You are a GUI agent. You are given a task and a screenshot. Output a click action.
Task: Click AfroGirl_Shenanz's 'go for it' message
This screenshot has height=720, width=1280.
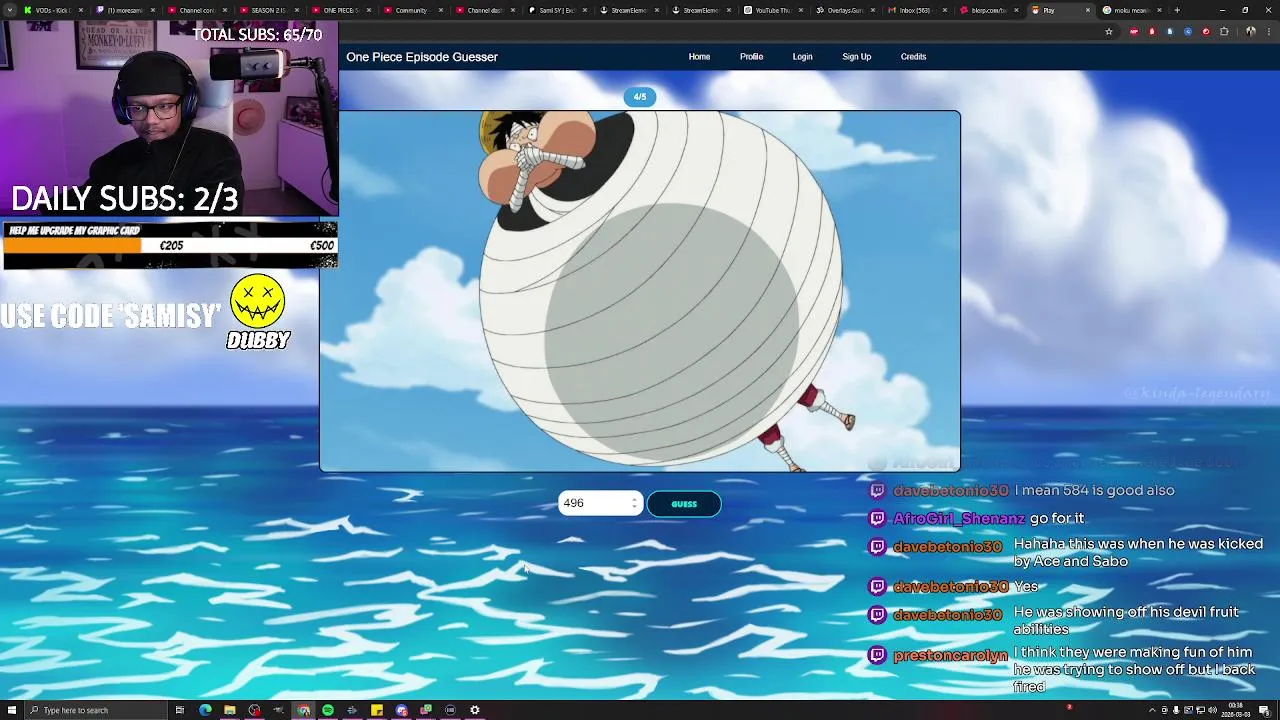click(x=1057, y=519)
